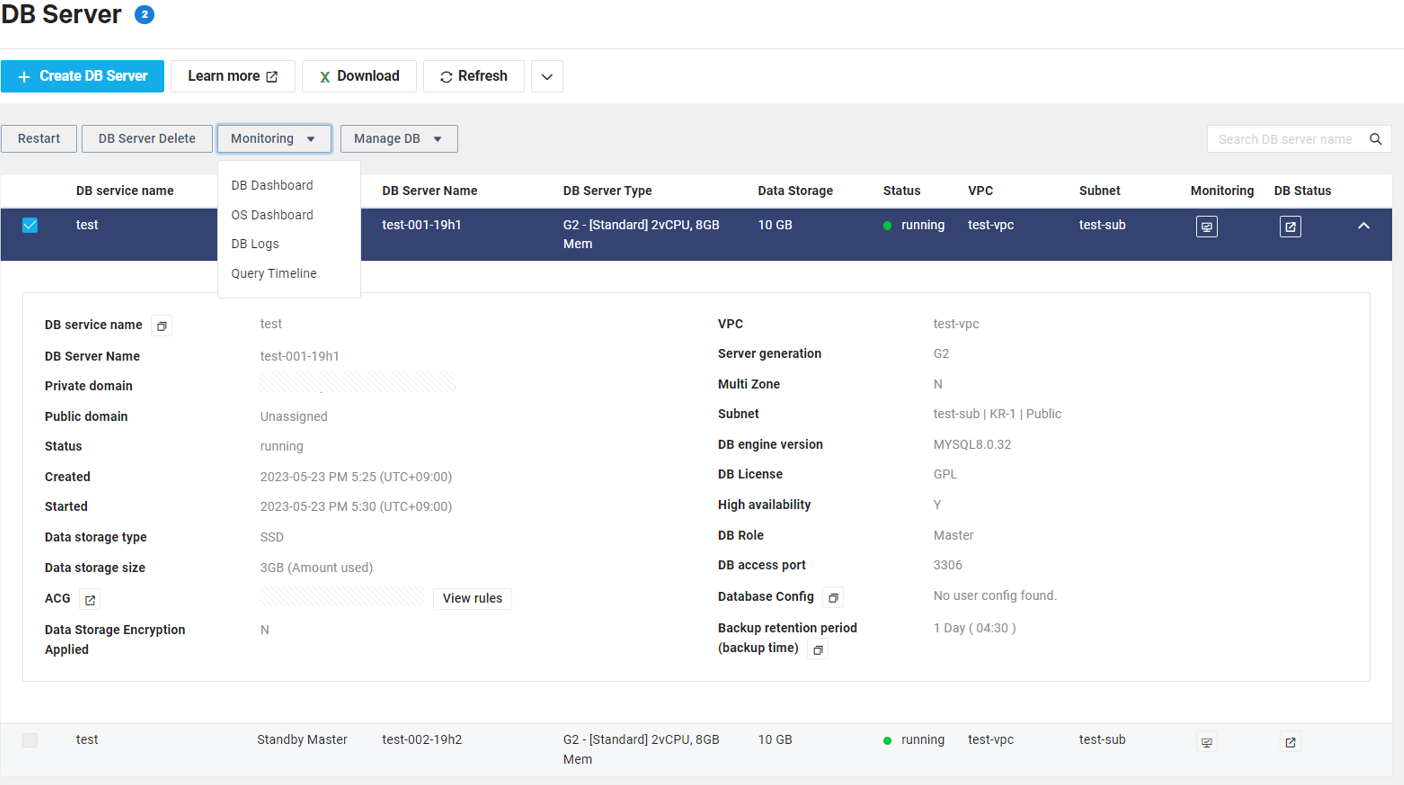1404x785 pixels.
Task: Restart the selected DB server
Action: point(39,139)
